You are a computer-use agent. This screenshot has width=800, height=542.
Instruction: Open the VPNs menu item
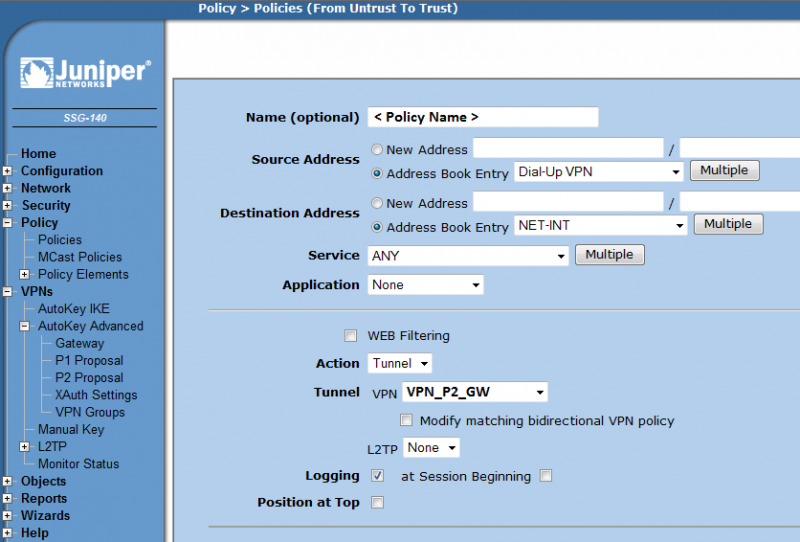coord(37,291)
